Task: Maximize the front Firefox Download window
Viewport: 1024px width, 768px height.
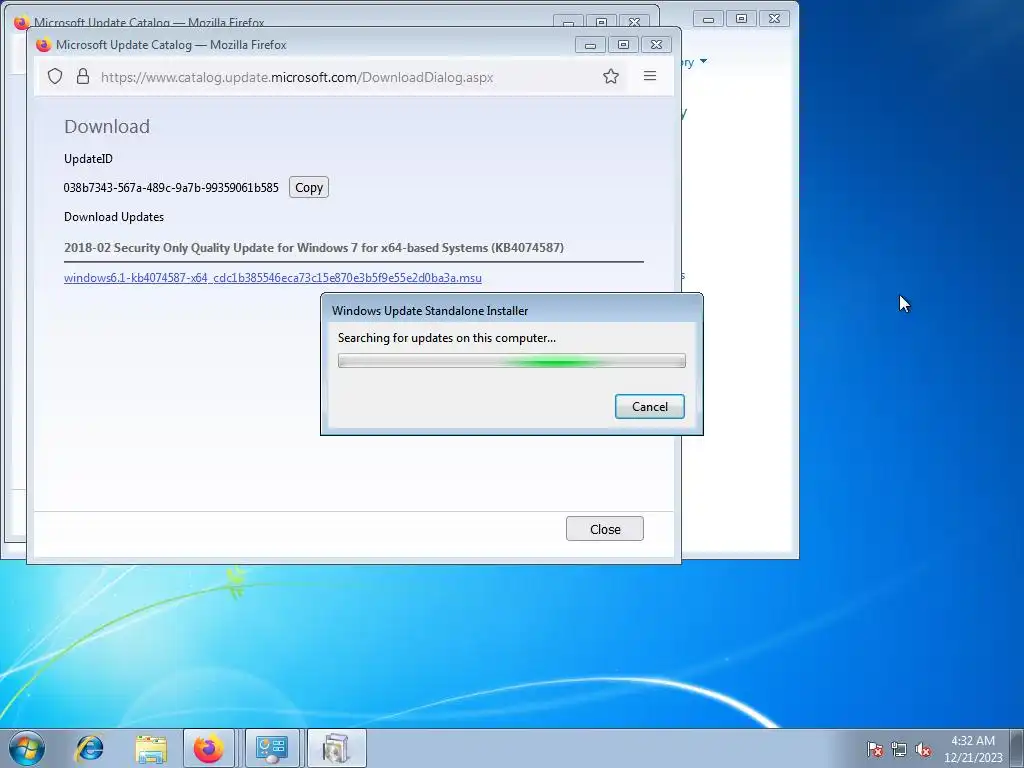Action: point(623,44)
